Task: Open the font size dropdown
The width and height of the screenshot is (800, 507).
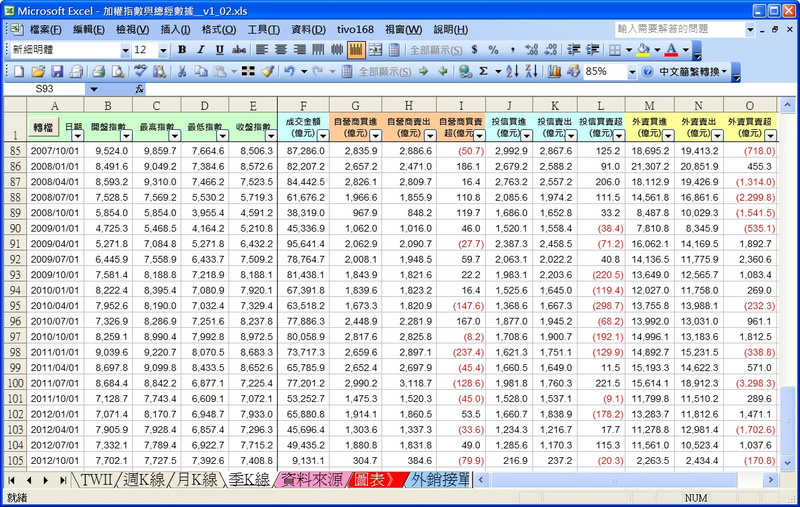Action: (x=163, y=50)
